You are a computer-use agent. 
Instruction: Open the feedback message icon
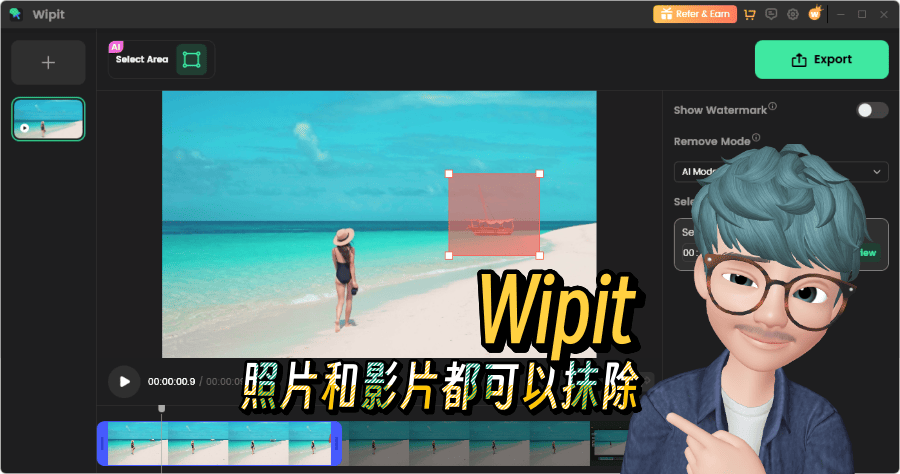[x=771, y=14]
